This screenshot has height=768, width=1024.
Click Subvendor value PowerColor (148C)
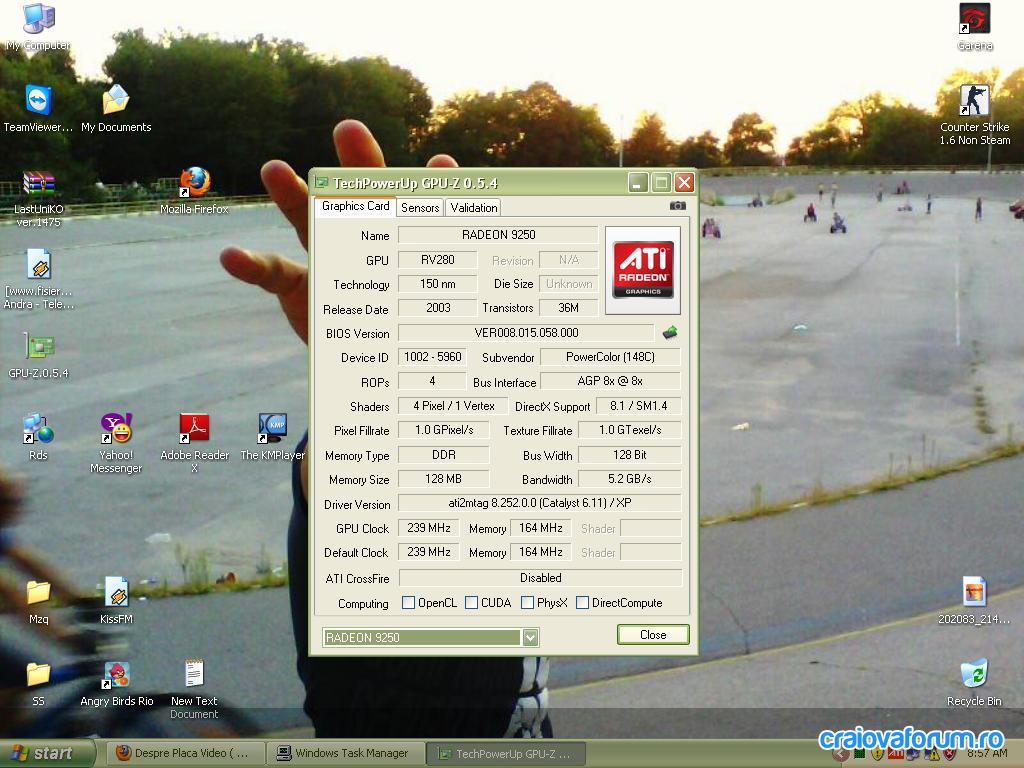[611, 357]
